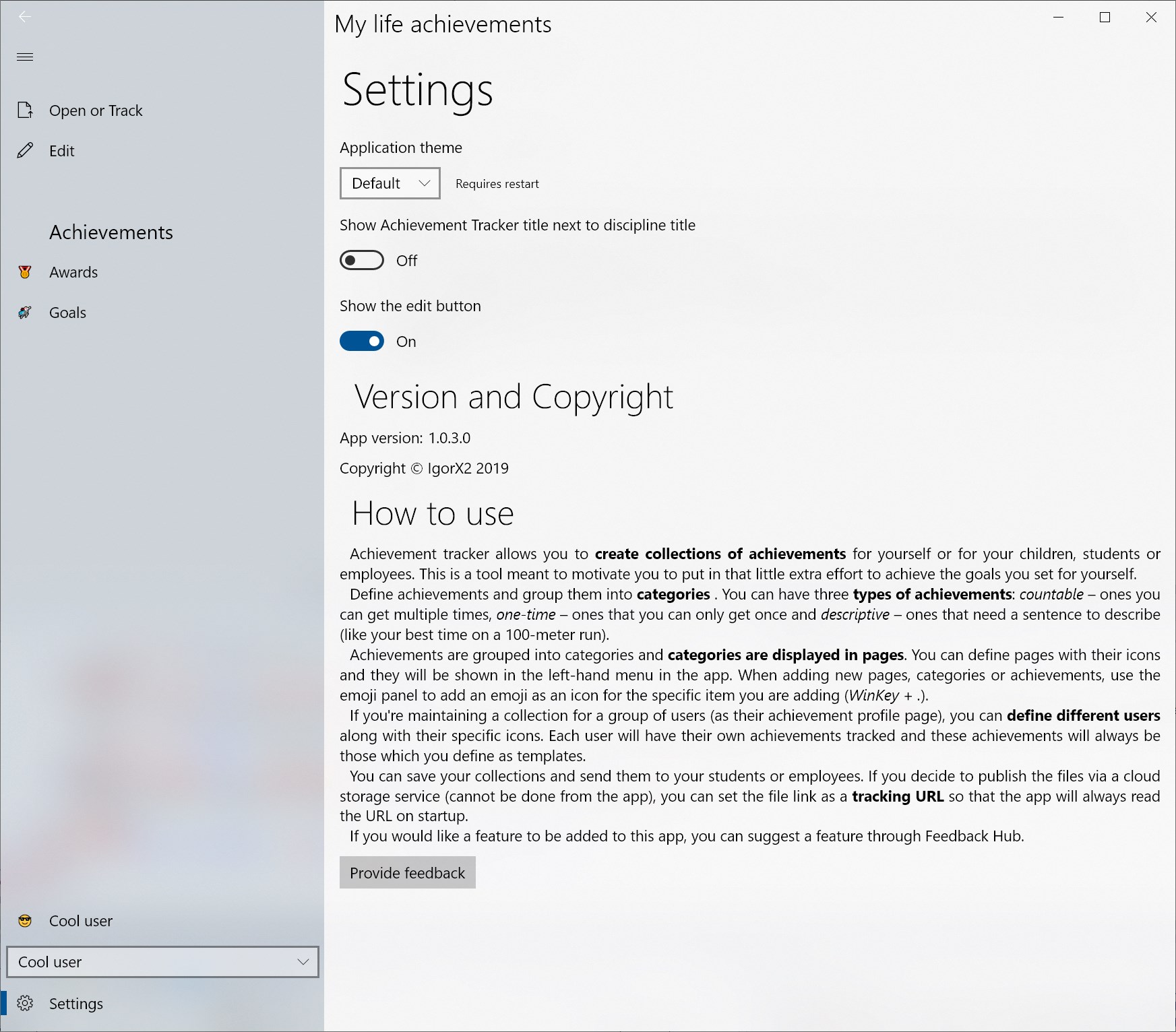The image size is (1176, 1032).
Task: Click the Edit label in the sidebar
Action: (x=62, y=151)
